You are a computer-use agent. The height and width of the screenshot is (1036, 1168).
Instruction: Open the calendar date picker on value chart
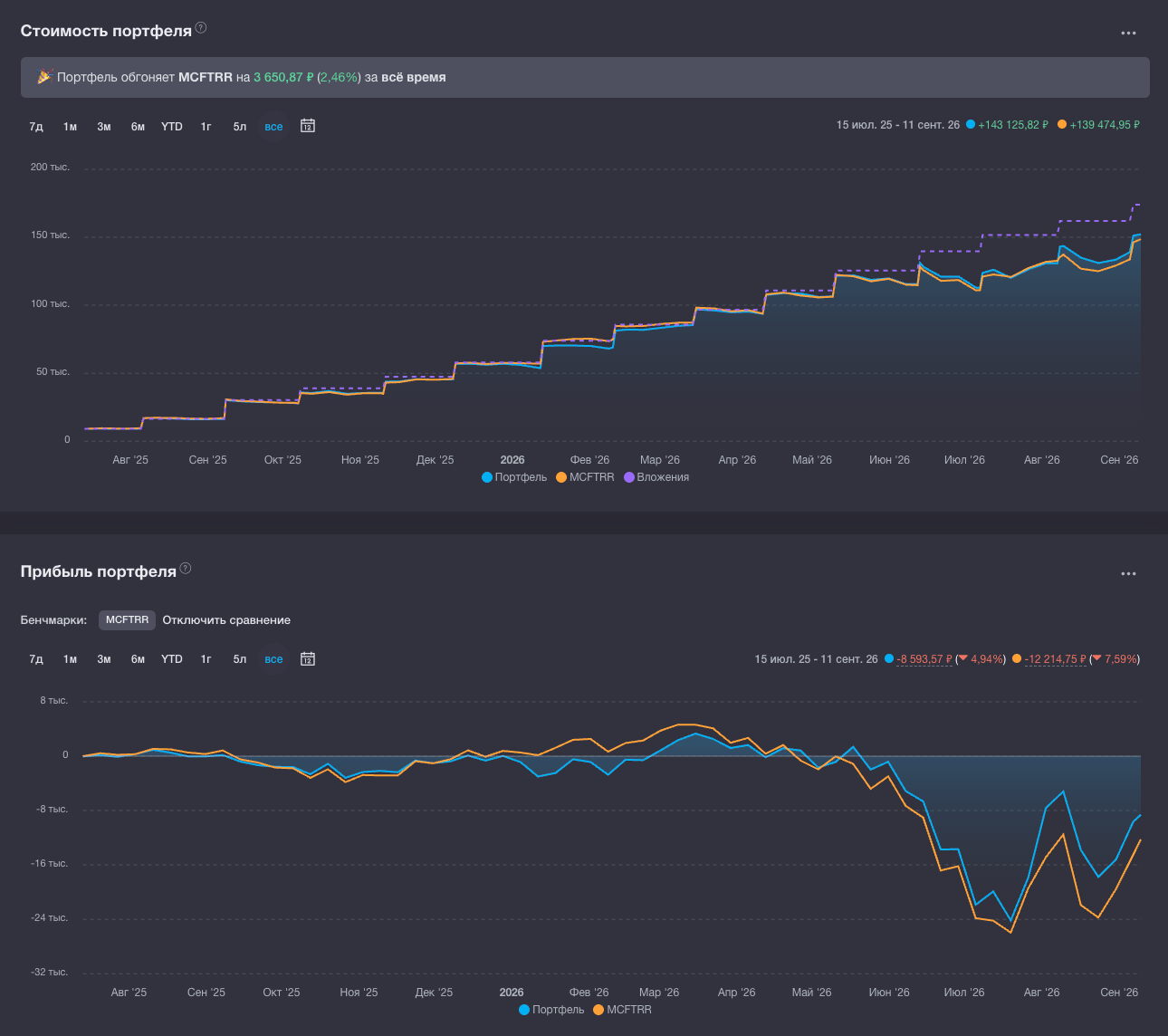click(308, 126)
